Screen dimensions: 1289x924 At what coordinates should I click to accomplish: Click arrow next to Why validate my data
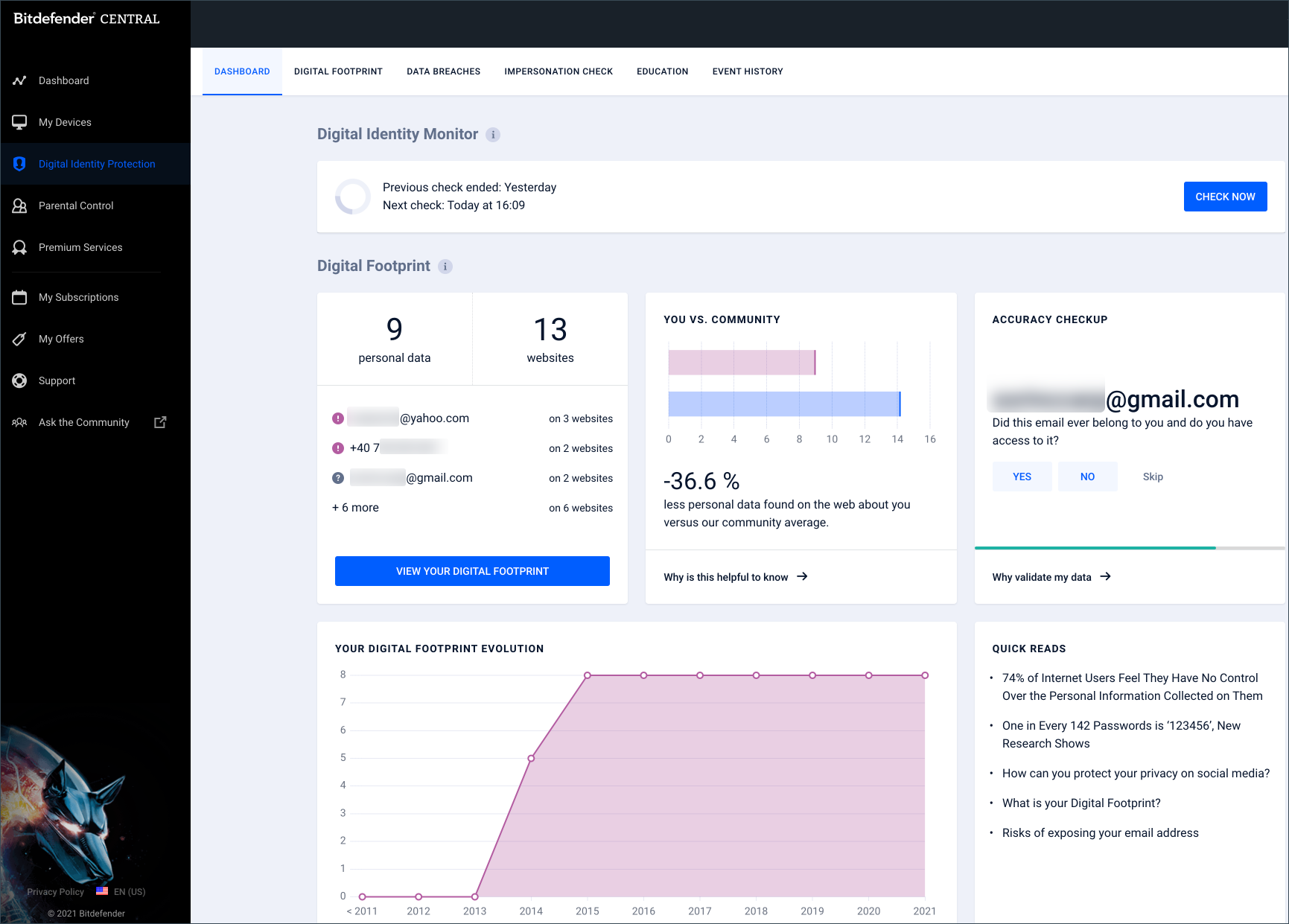point(1105,576)
